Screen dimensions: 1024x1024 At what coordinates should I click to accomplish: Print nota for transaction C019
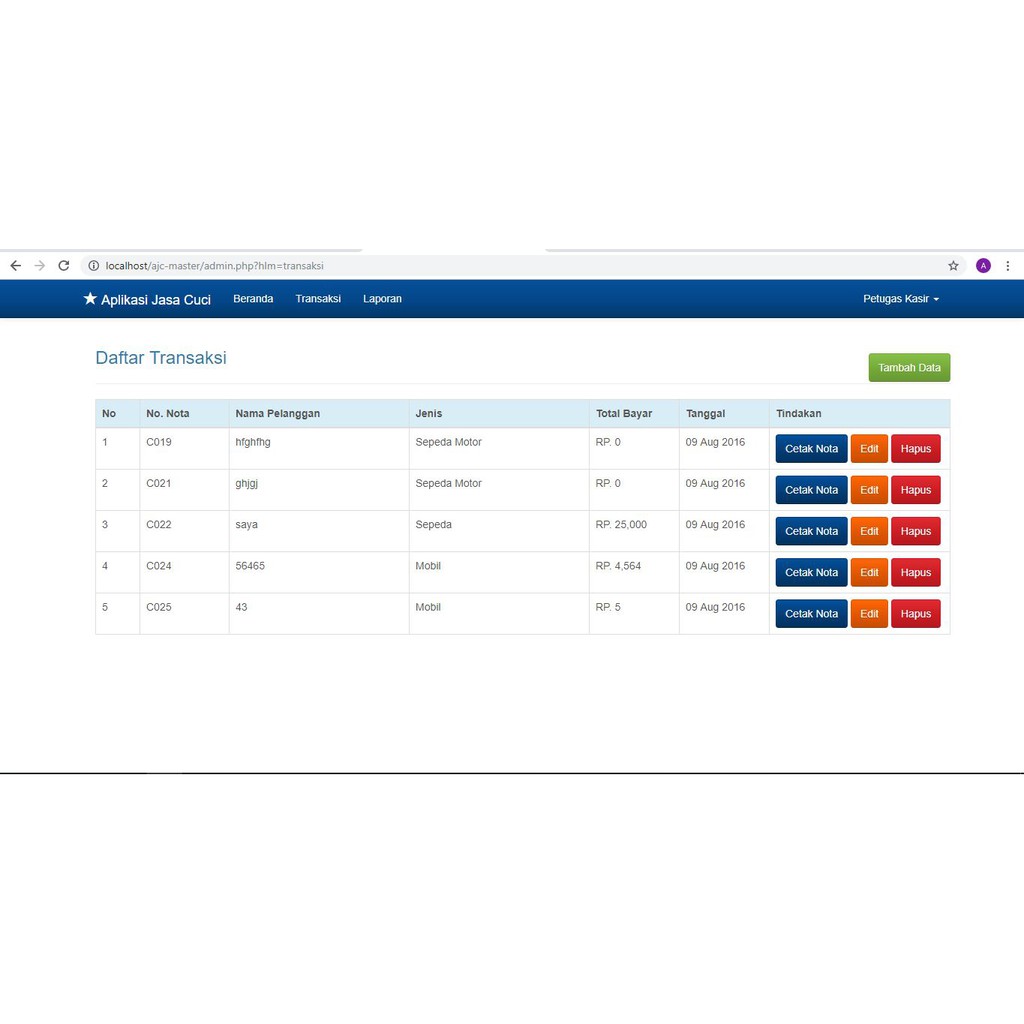click(x=811, y=449)
